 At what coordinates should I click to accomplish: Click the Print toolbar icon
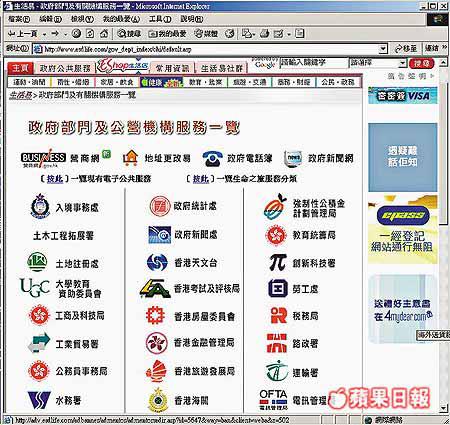click(x=265, y=33)
